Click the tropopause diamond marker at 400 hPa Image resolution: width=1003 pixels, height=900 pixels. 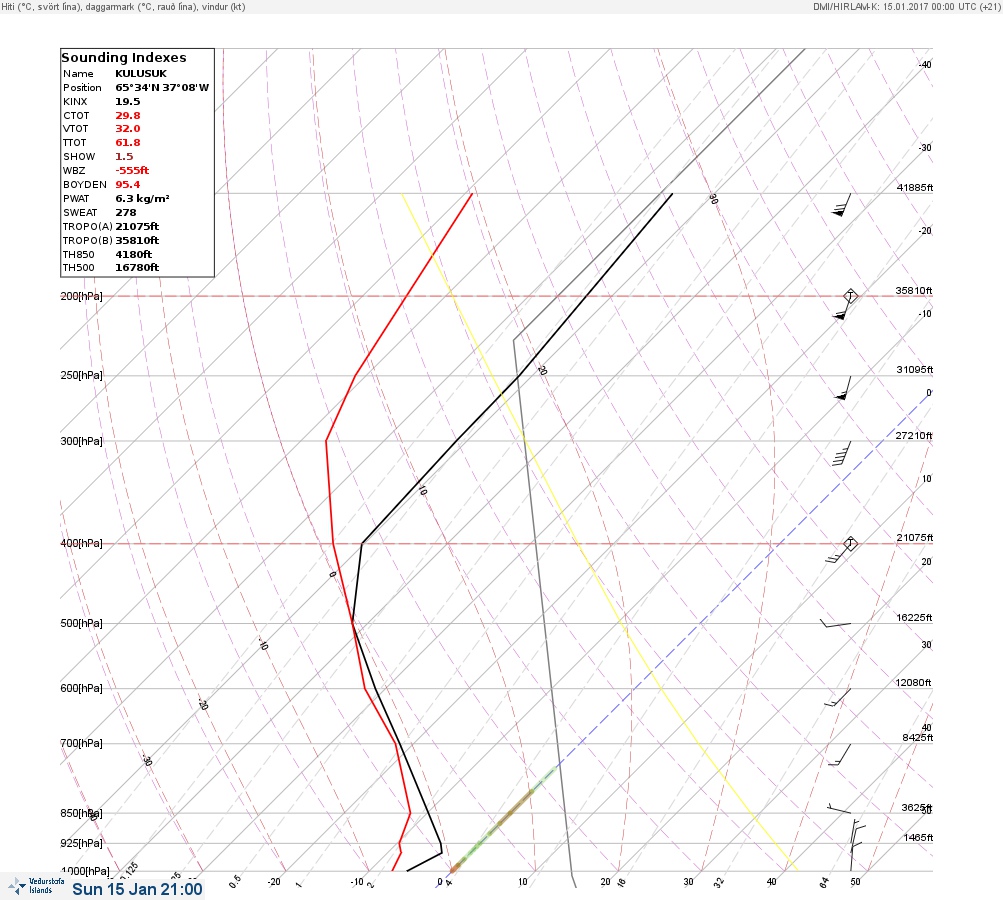click(850, 544)
